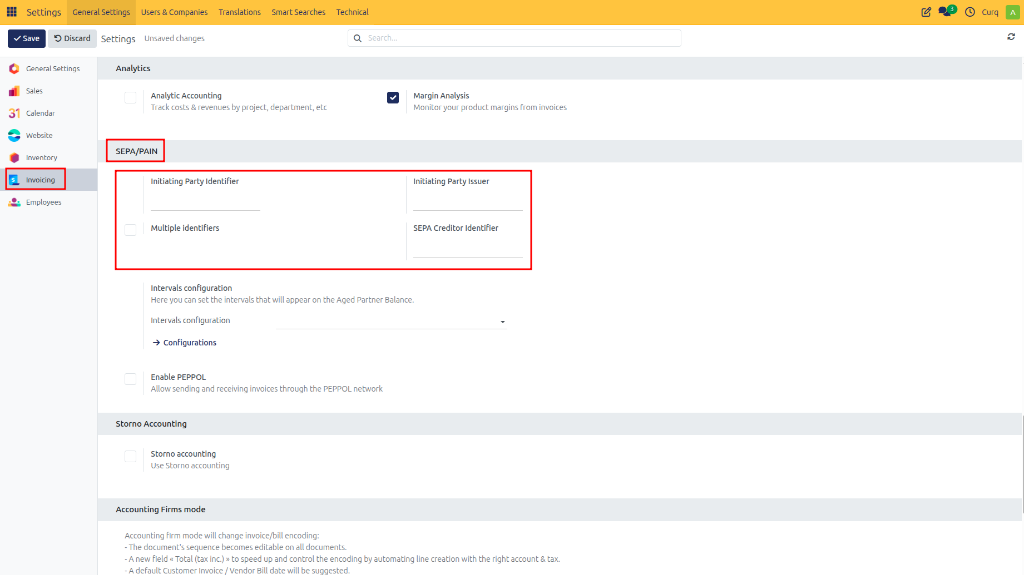The width and height of the screenshot is (1024, 575).
Task: Focus the Initiating Party Issuer field
Action: [x=468, y=202]
